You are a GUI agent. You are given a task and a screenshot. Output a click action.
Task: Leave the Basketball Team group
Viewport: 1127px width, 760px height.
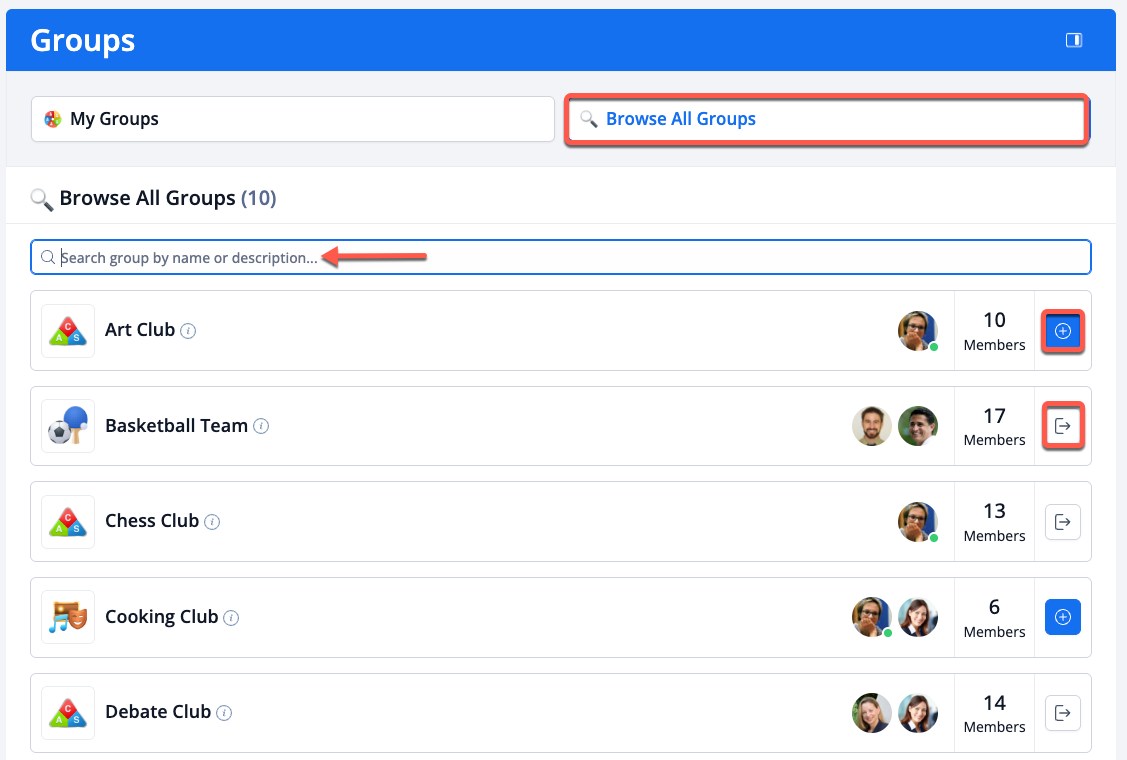1062,426
